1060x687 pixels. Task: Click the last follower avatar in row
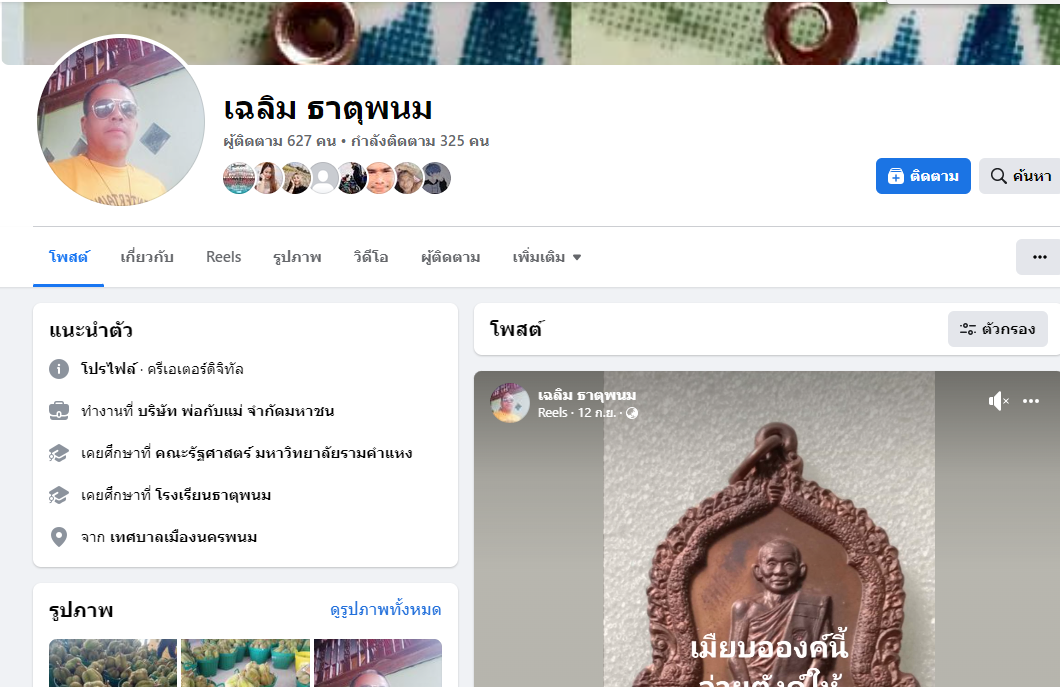click(x=436, y=179)
